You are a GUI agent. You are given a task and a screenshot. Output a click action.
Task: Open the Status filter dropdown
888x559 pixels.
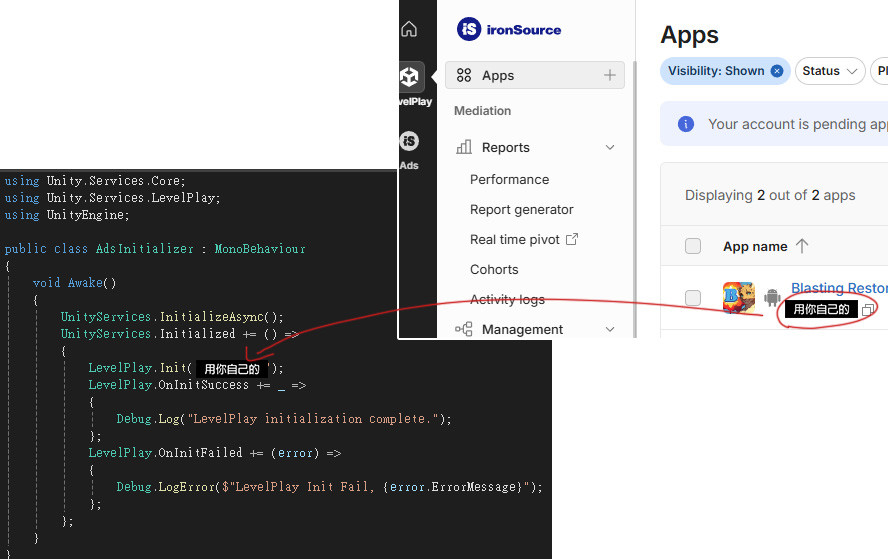pos(830,71)
